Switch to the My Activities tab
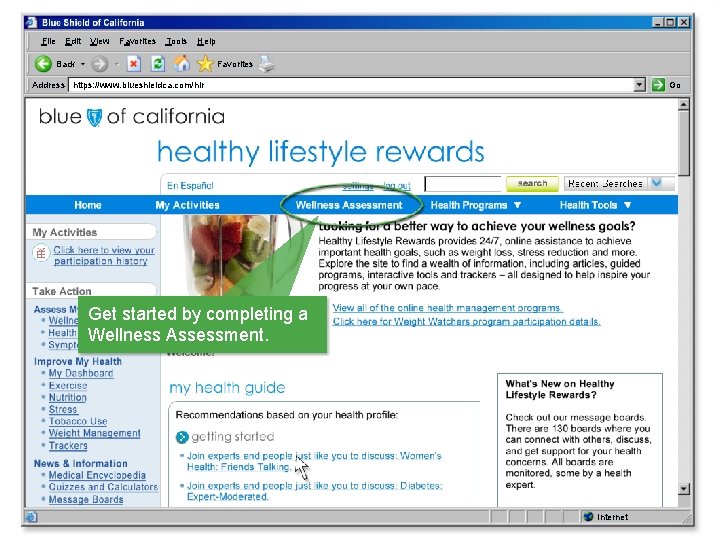This screenshot has width=720, height=540. (187, 205)
